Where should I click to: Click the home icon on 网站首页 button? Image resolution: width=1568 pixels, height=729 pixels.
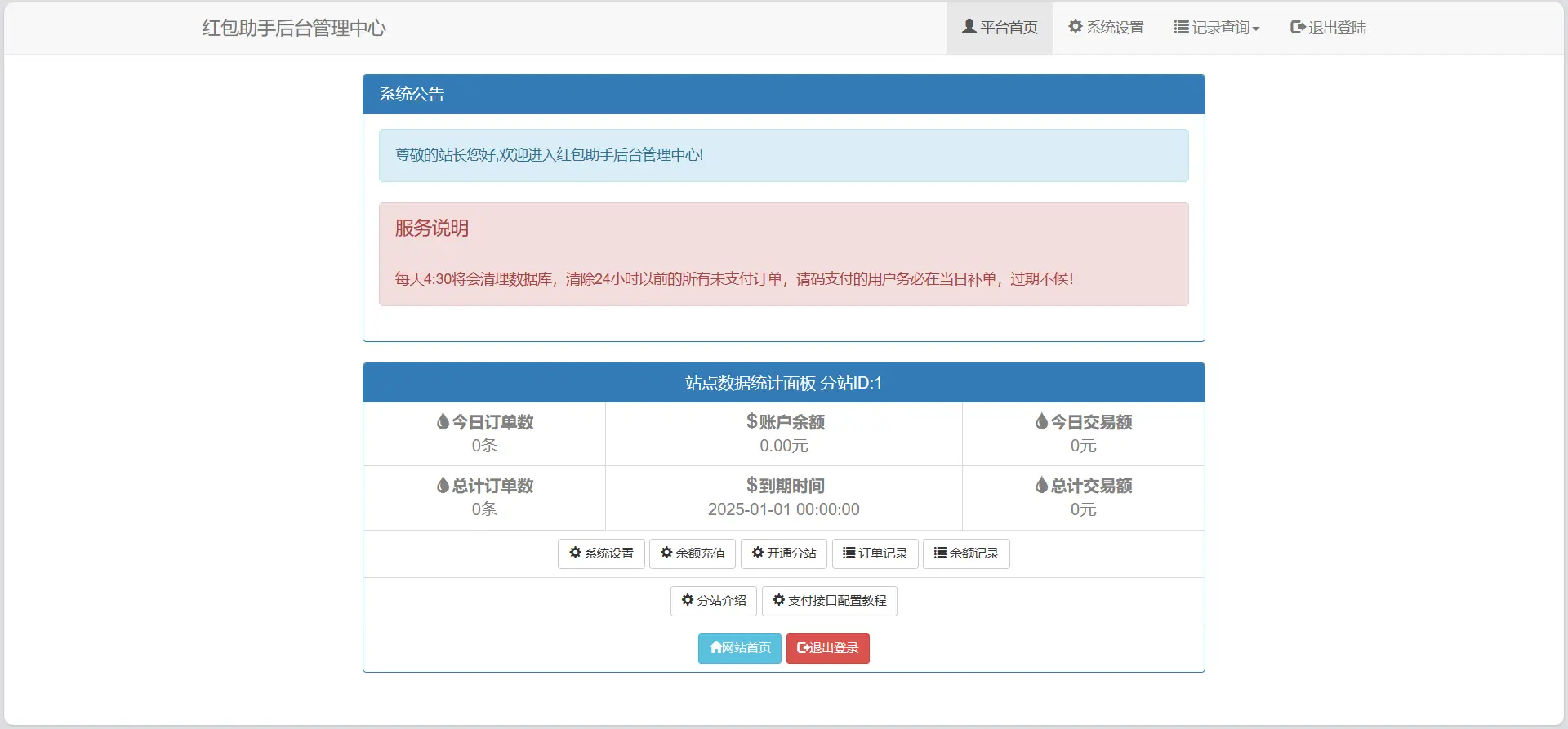[715, 647]
